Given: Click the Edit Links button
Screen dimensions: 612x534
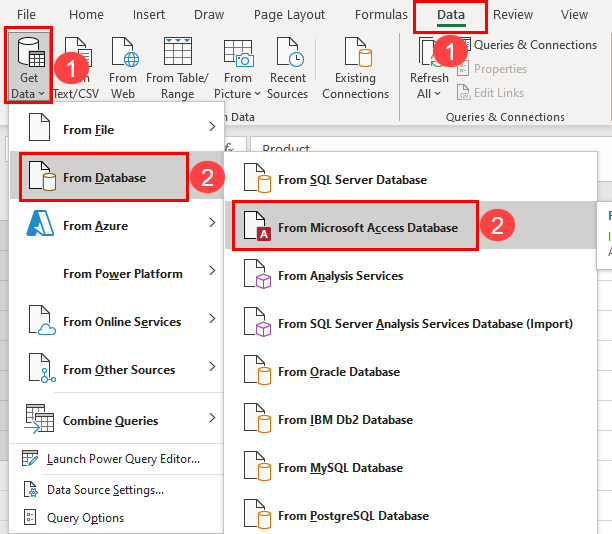Looking at the screenshot, I should click(491, 93).
